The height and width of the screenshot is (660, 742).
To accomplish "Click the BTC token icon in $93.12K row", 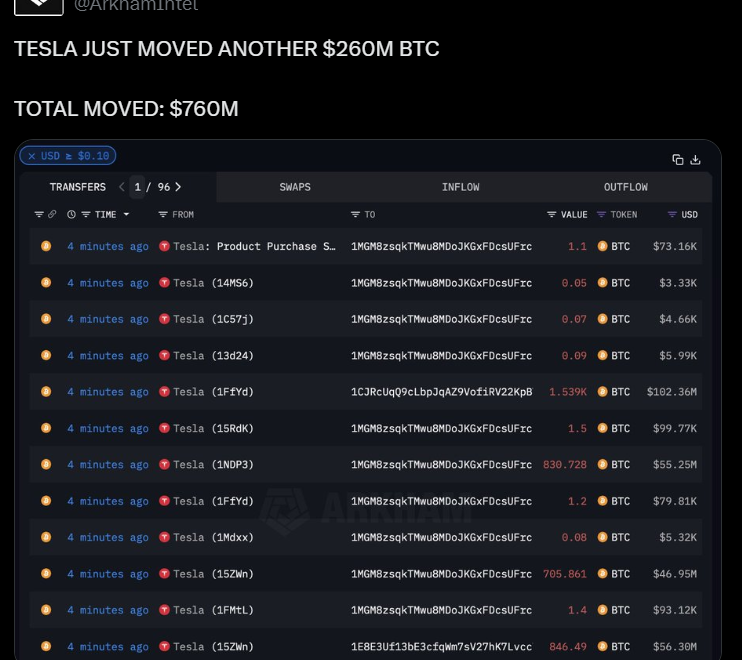I will pyautogui.click(x=602, y=610).
